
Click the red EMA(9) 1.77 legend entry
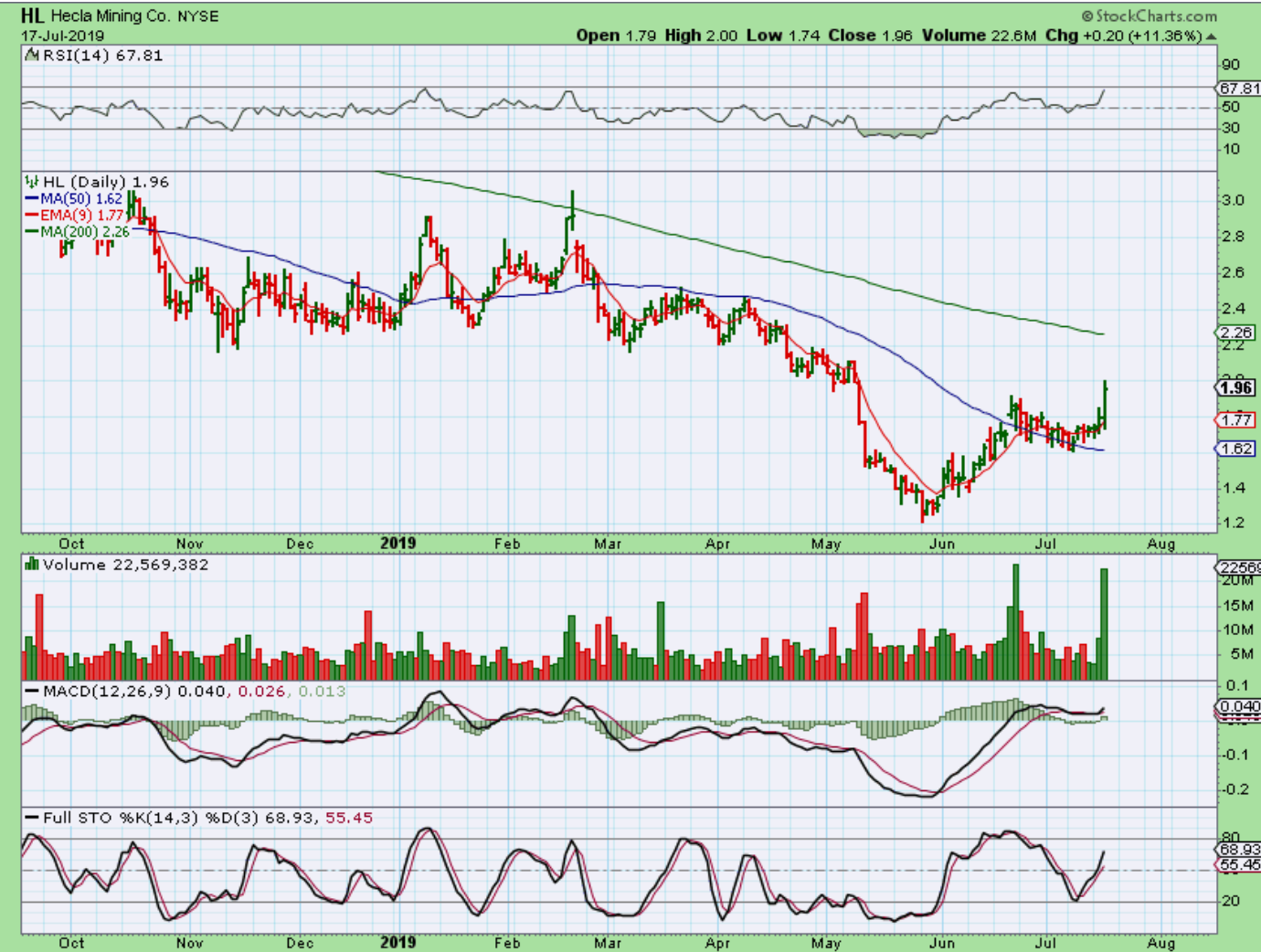tap(77, 215)
